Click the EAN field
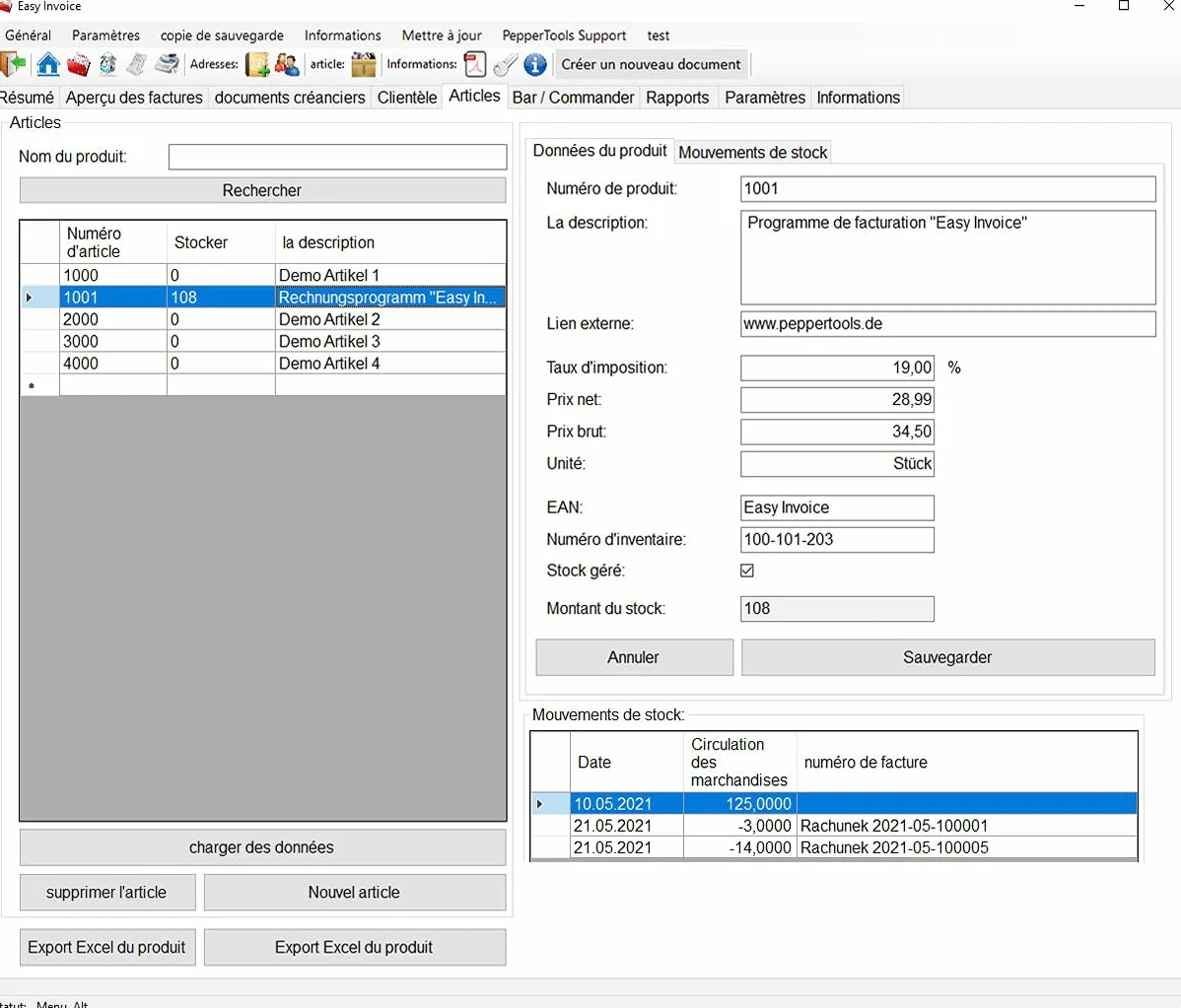Viewport: 1181px width, 1008px height. click(x=838, y=508)
